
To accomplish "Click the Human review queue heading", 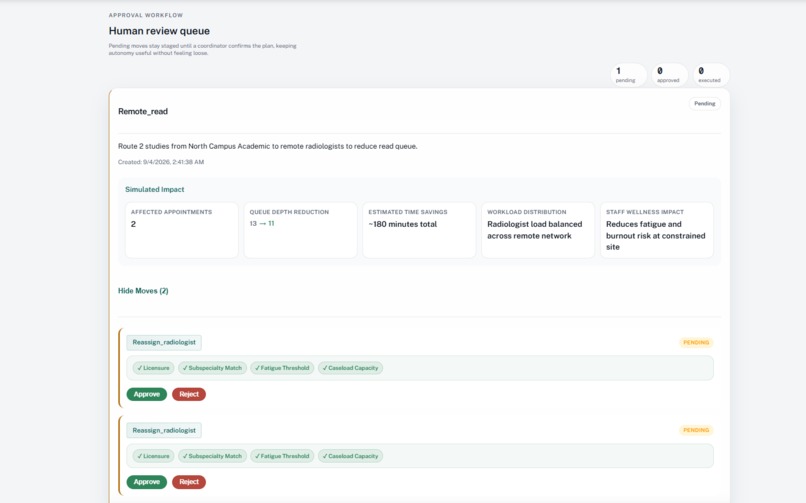I will [159, 31].
